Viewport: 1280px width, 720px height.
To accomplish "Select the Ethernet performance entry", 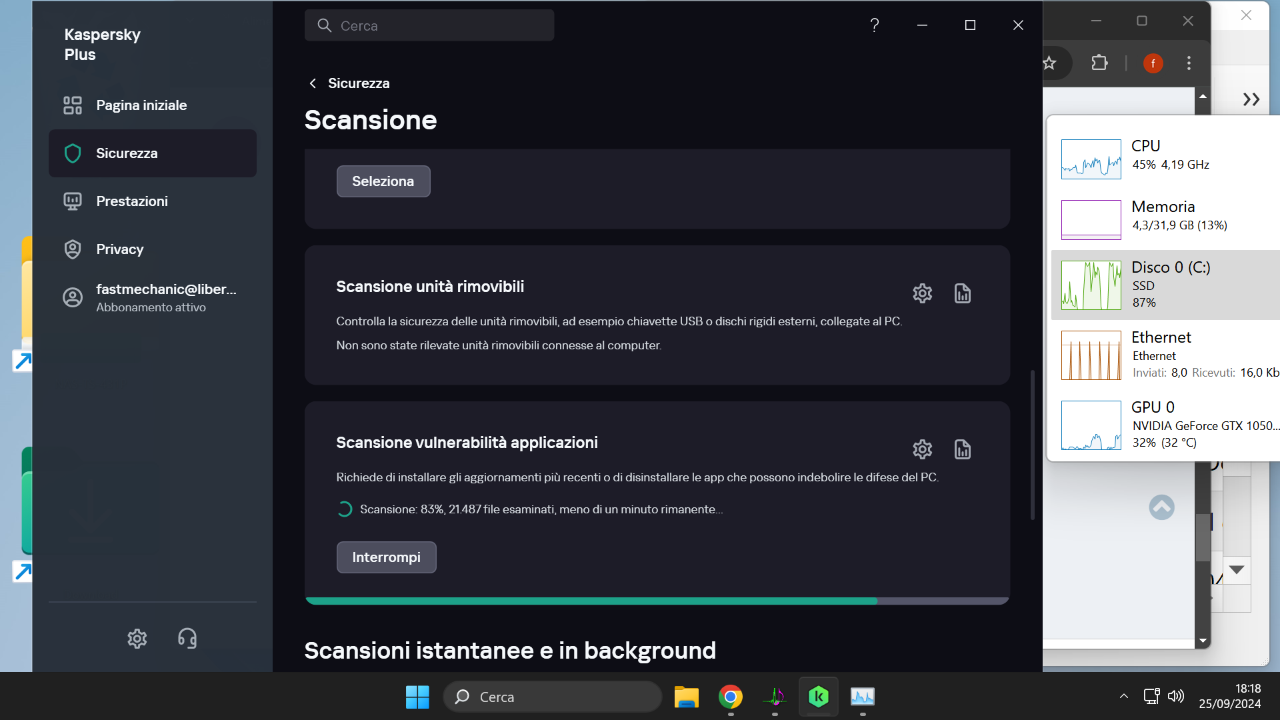I will click(1165, 355).
